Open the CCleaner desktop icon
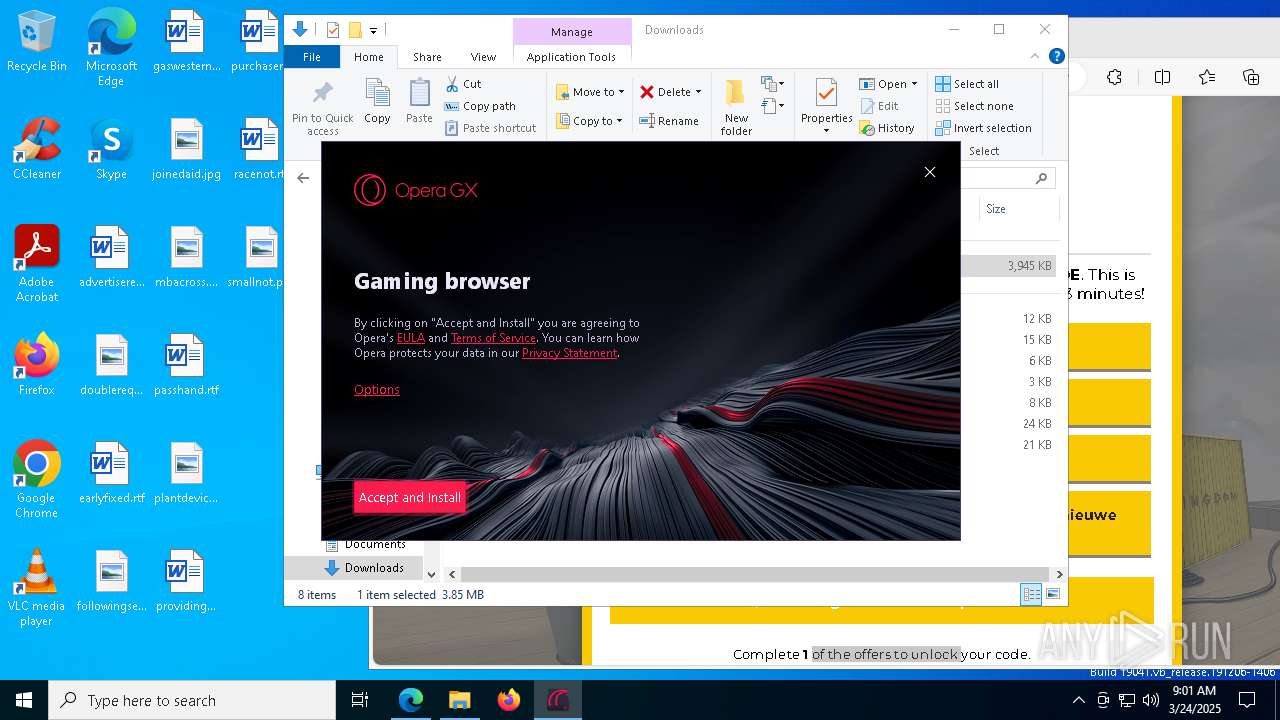The height and width of the screenshot is (720, 1280). (37, 148)
